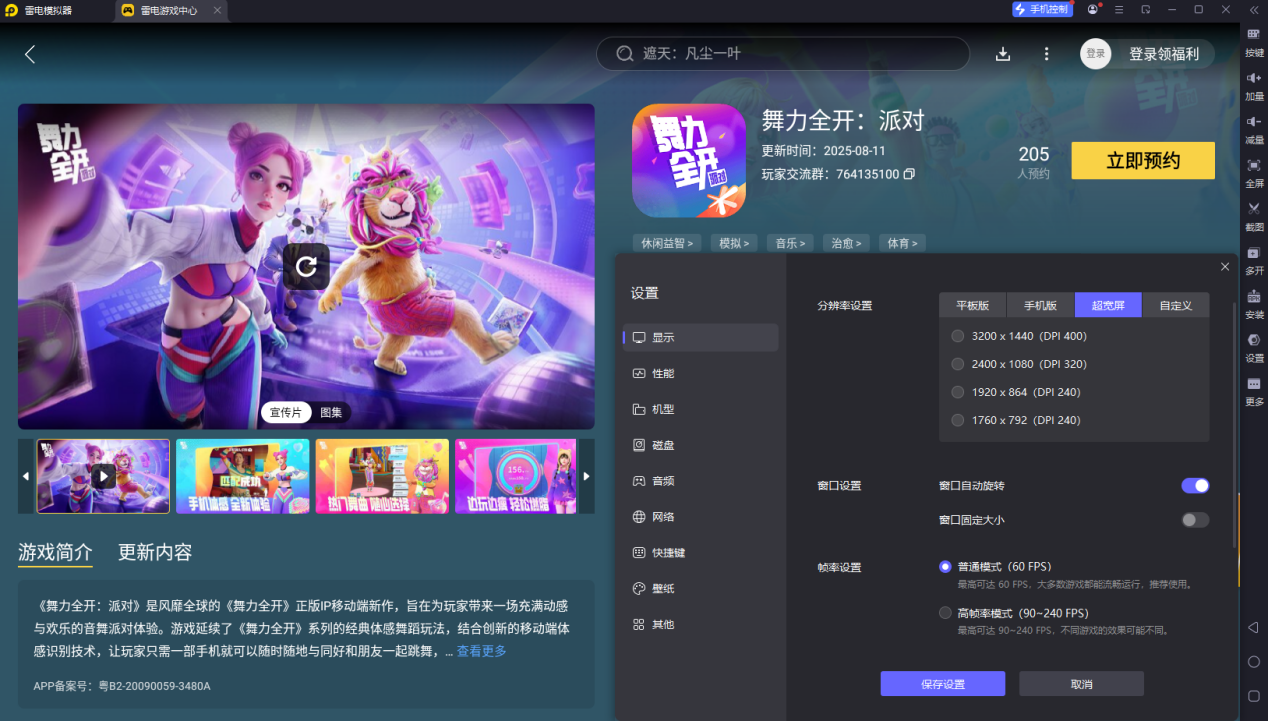Image resolution: width=1268 pixels, height=721 pixels.
Task: Open multi-instance manager (多开)
Action: point(1253,260)
